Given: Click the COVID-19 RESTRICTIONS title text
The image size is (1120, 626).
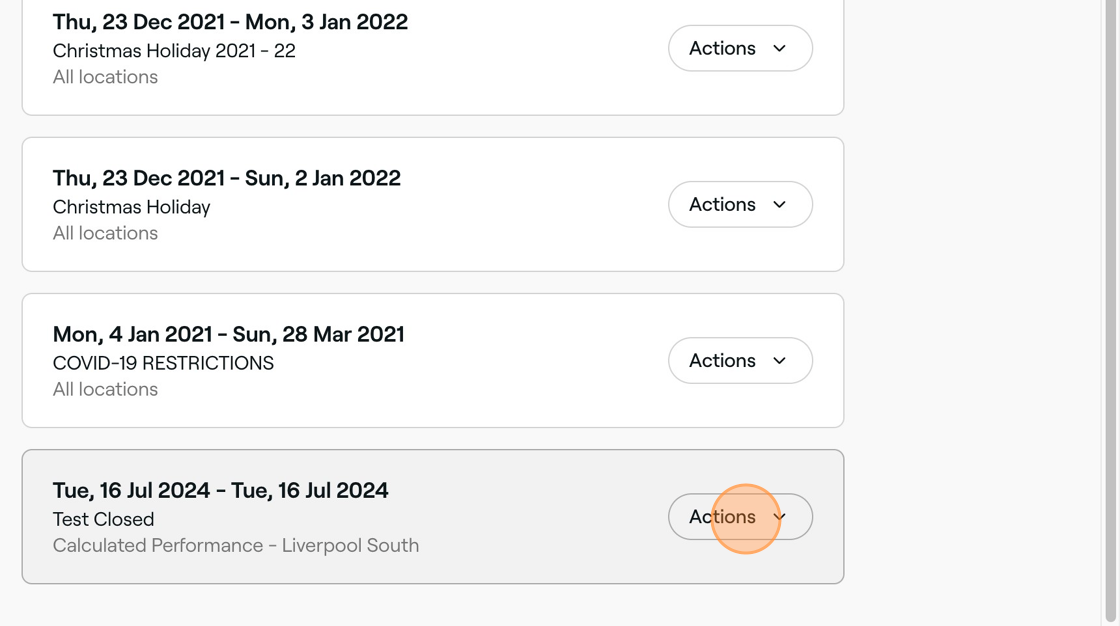Looking at the screenshot, I should tap(163, 363).
